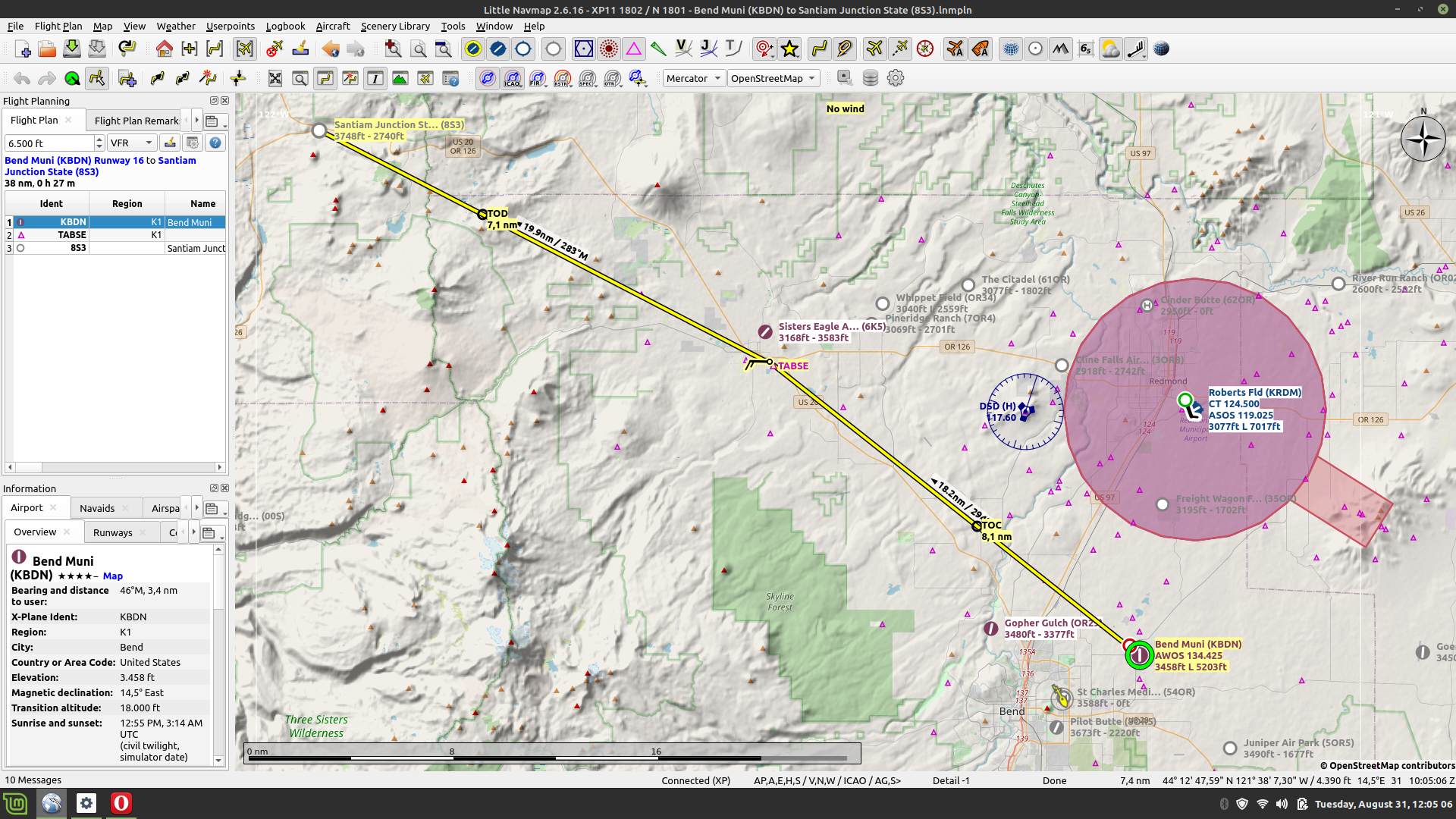The image size is (1456, 819).
Task: Toggle hill shading on map
Action: [x=1060, y=49]
